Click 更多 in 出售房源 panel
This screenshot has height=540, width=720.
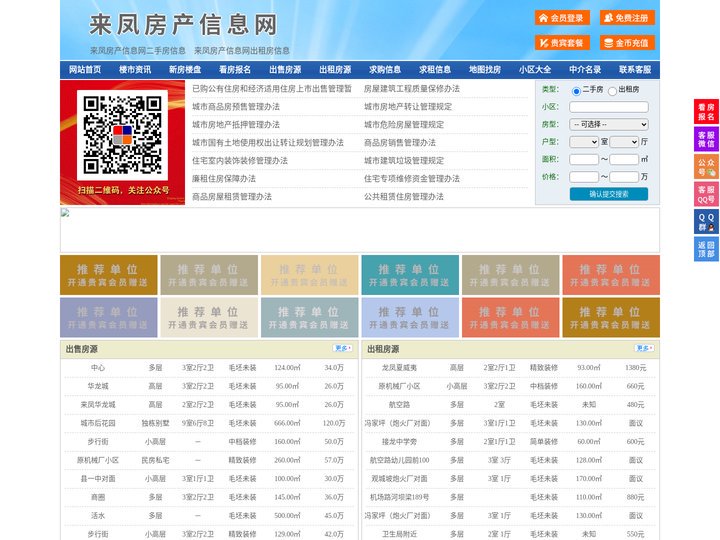click(x=343, y=349)
